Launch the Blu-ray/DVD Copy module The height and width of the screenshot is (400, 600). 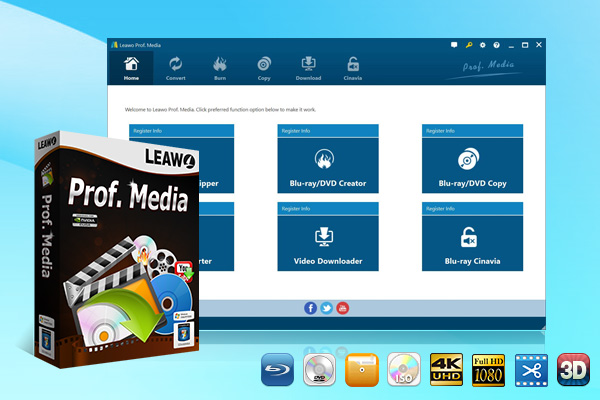[473, 165]
